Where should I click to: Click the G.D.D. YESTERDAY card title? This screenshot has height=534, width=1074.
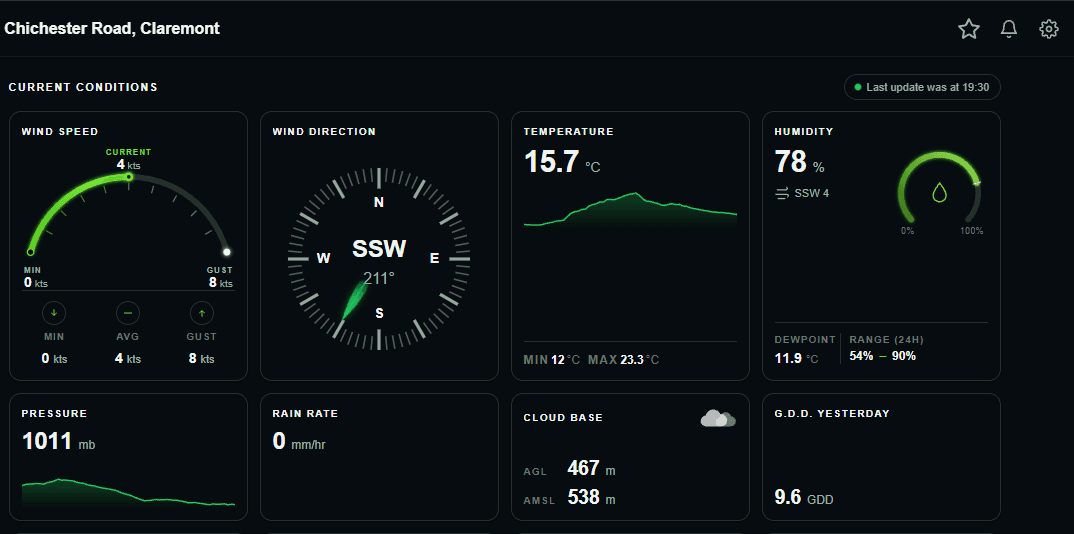coord(832,414)
